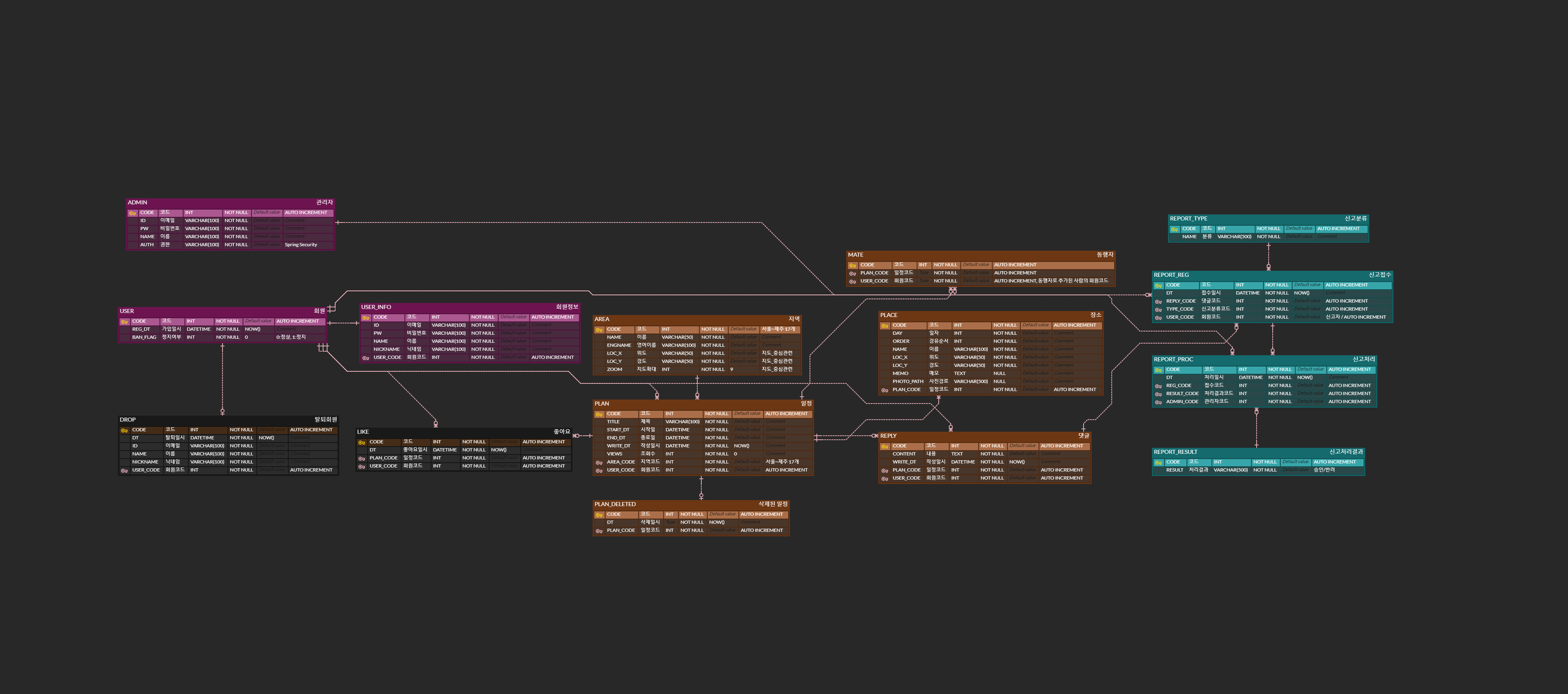This screenshot has width=1568, height=694.
Task: Click the primary key icon in REPORT_TYPE table
Action: 1174,229
